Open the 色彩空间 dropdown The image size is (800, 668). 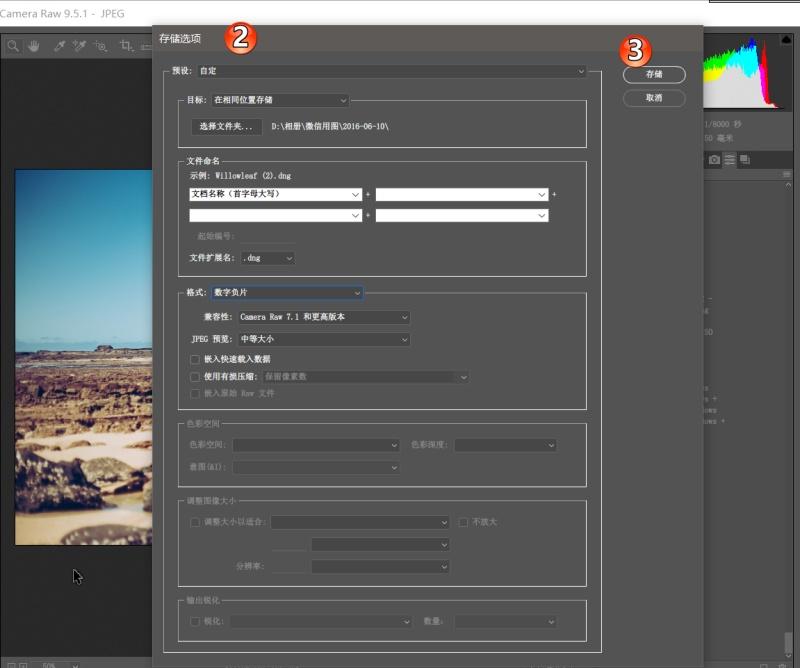pyautogui.click(x=316, y=446)
